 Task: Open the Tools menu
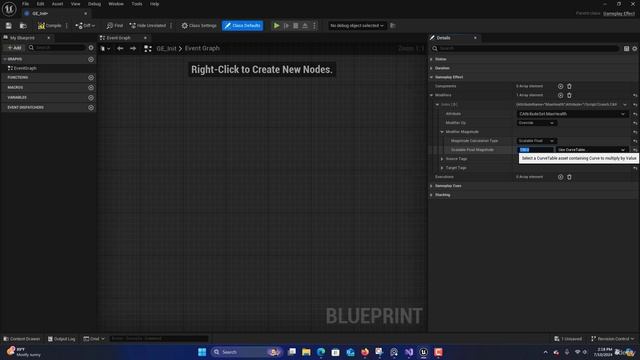coord(137,4)
